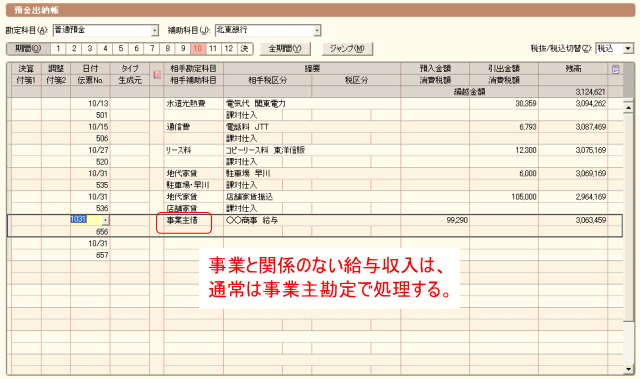Select period 9 tab
640x379 pixels.
tap(183, 49)
